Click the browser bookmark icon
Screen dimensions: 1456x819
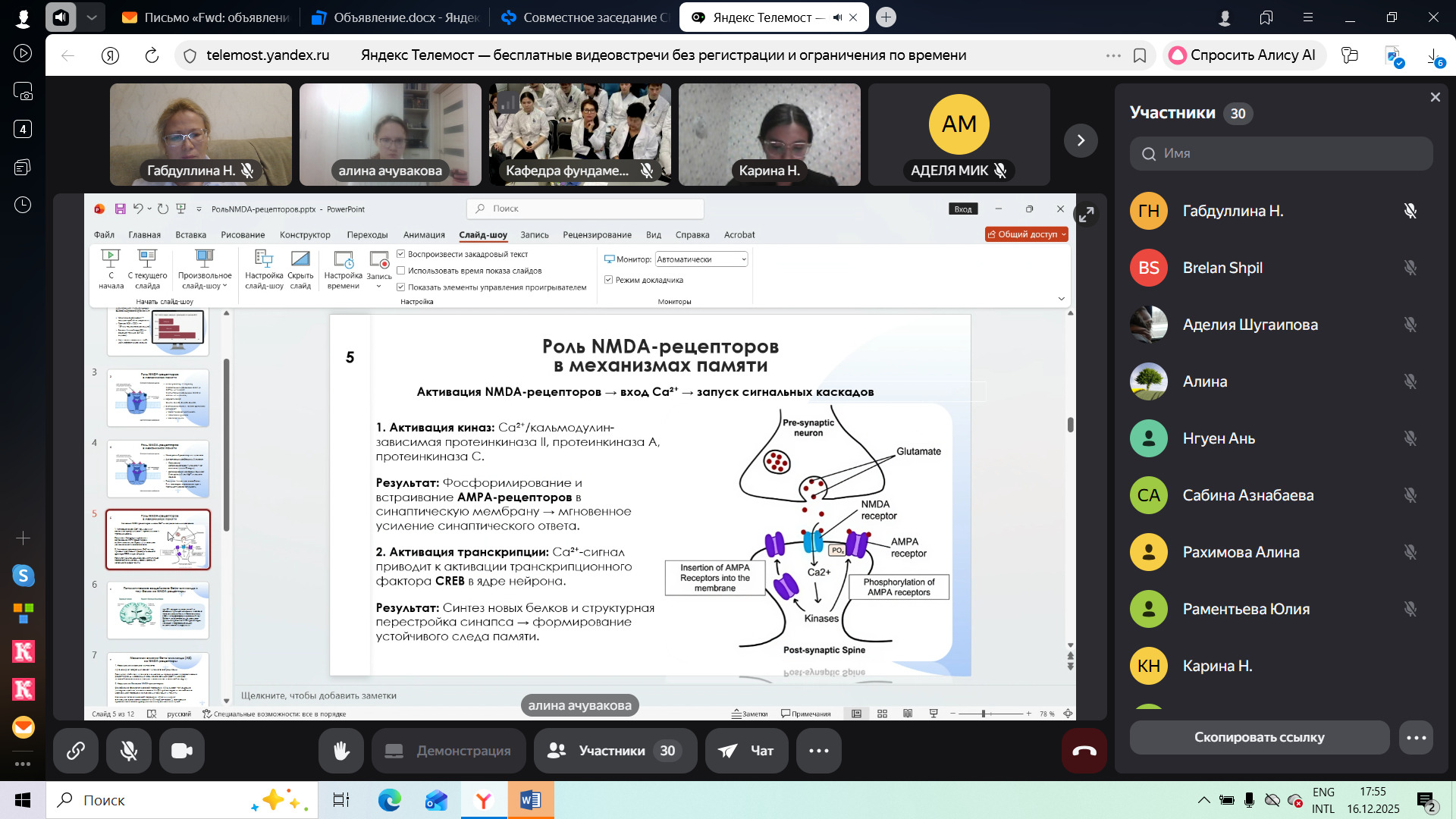(x=1139, y=55)
